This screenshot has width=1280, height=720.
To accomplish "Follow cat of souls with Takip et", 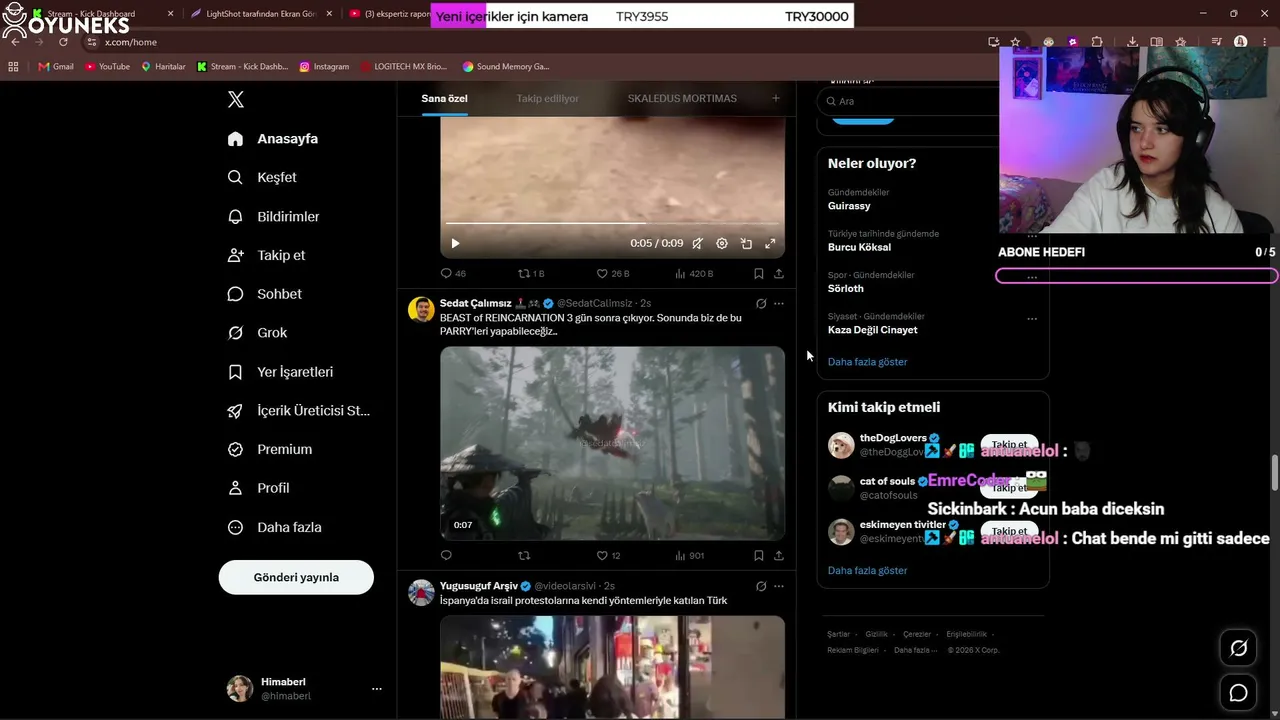I will (x=1009, y=488).
